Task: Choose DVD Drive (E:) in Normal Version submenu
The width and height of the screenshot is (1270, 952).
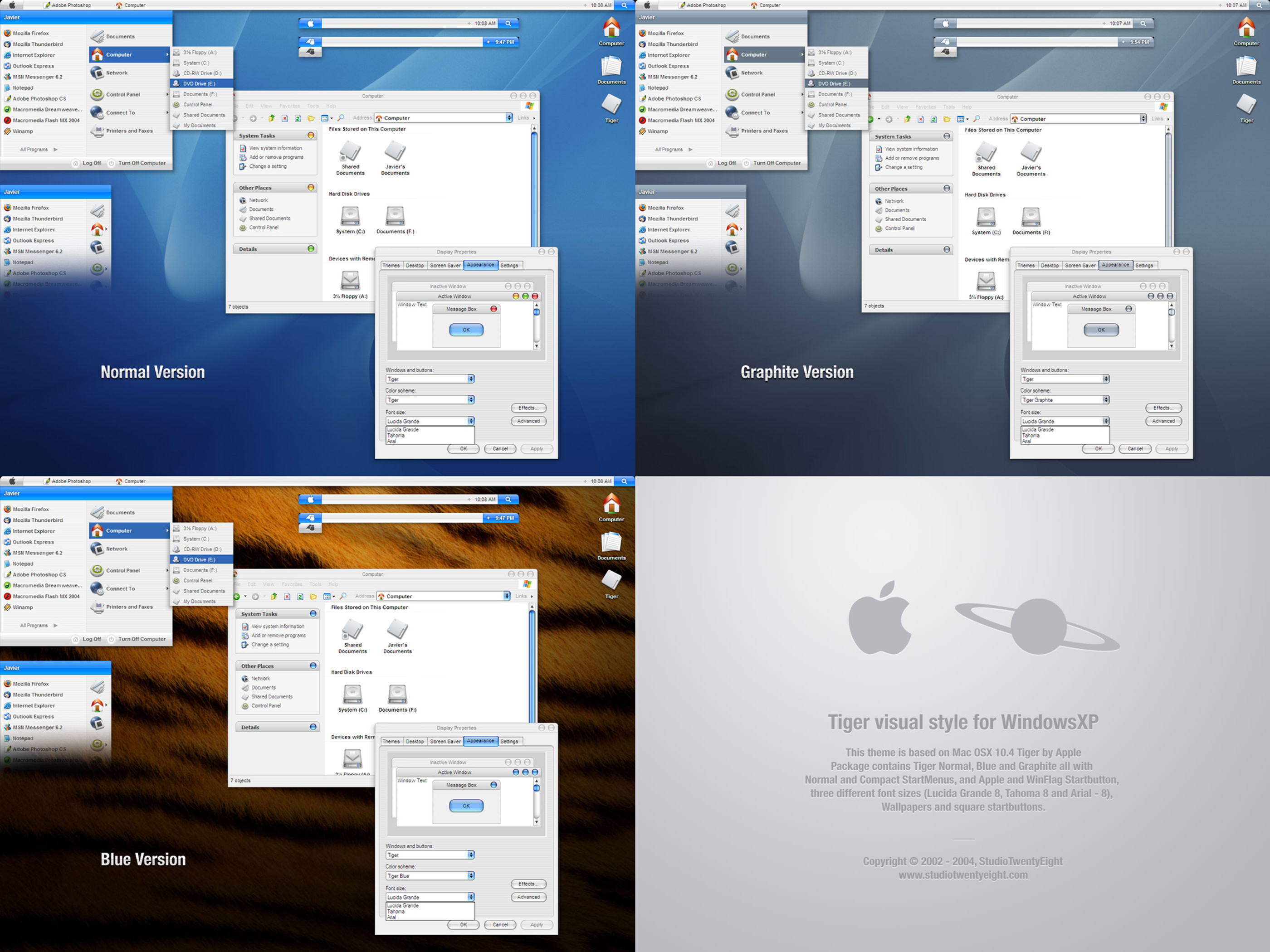Action: [202, 84]
